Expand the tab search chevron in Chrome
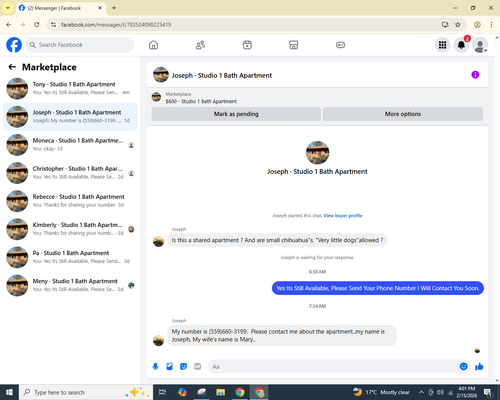 coord(8,8)
